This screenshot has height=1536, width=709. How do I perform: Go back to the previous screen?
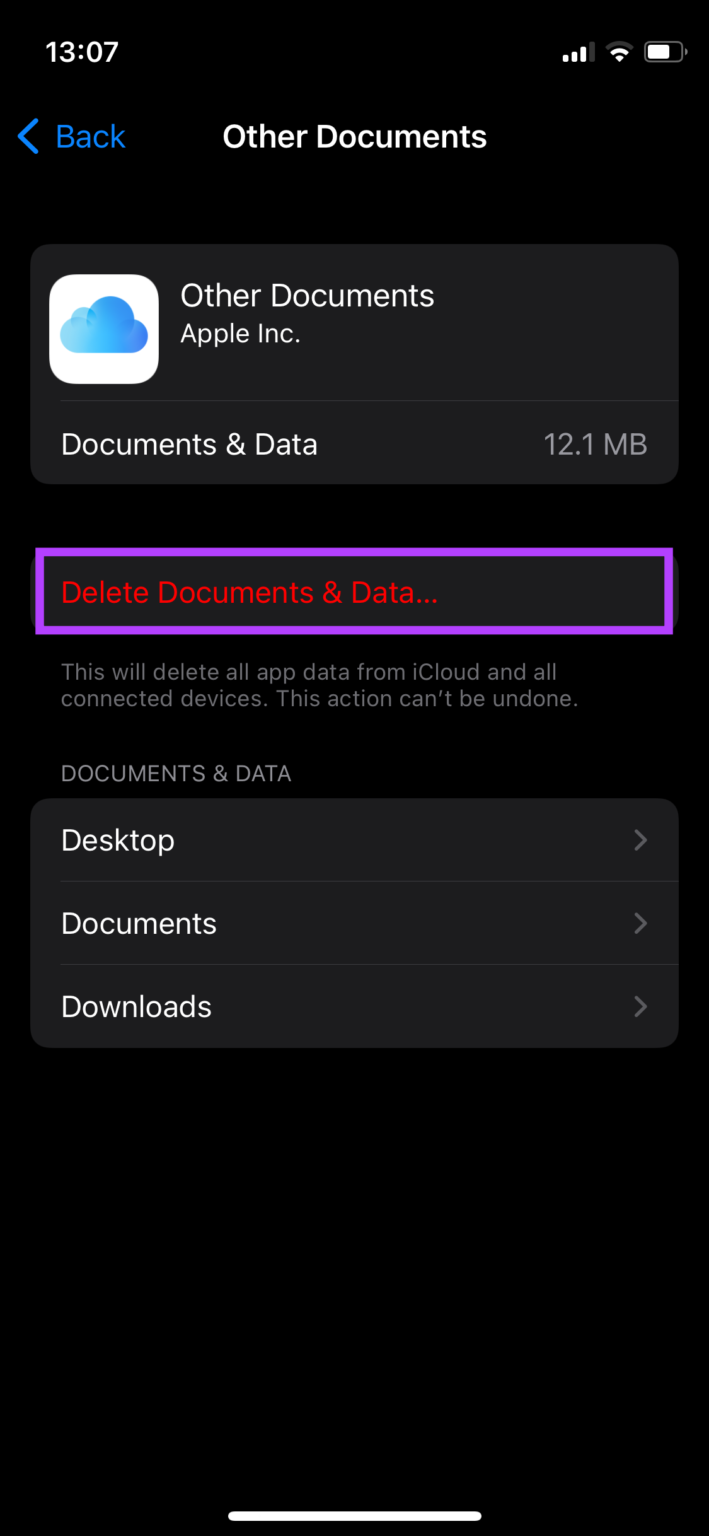(70, 136)
